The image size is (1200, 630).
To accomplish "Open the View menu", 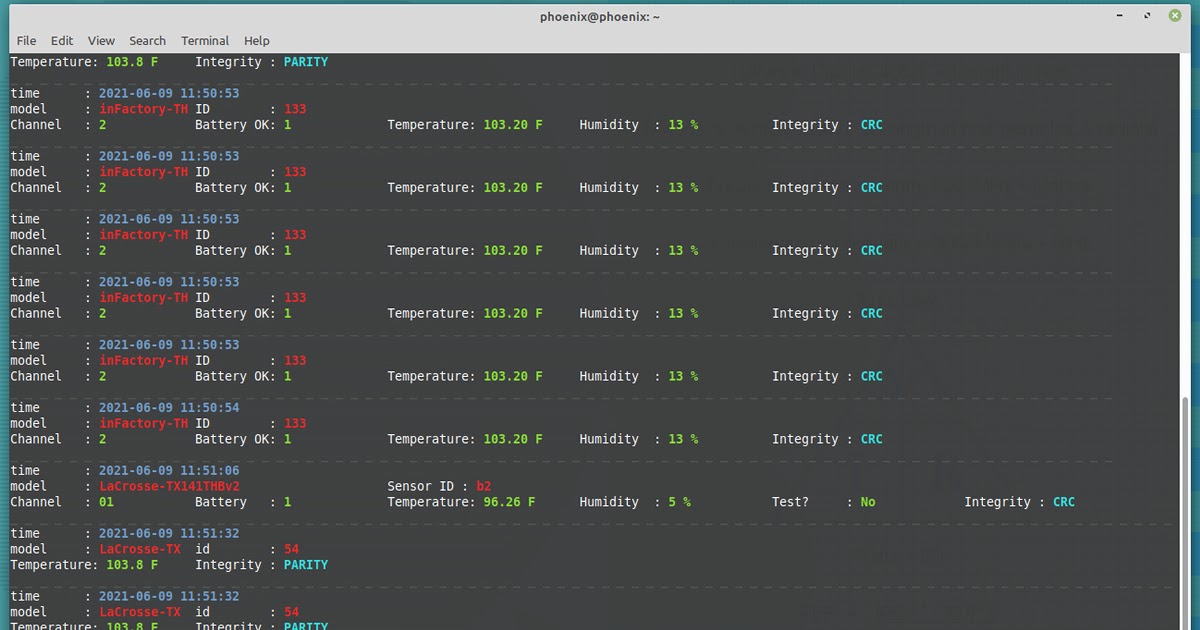I will tap(101, 41).
